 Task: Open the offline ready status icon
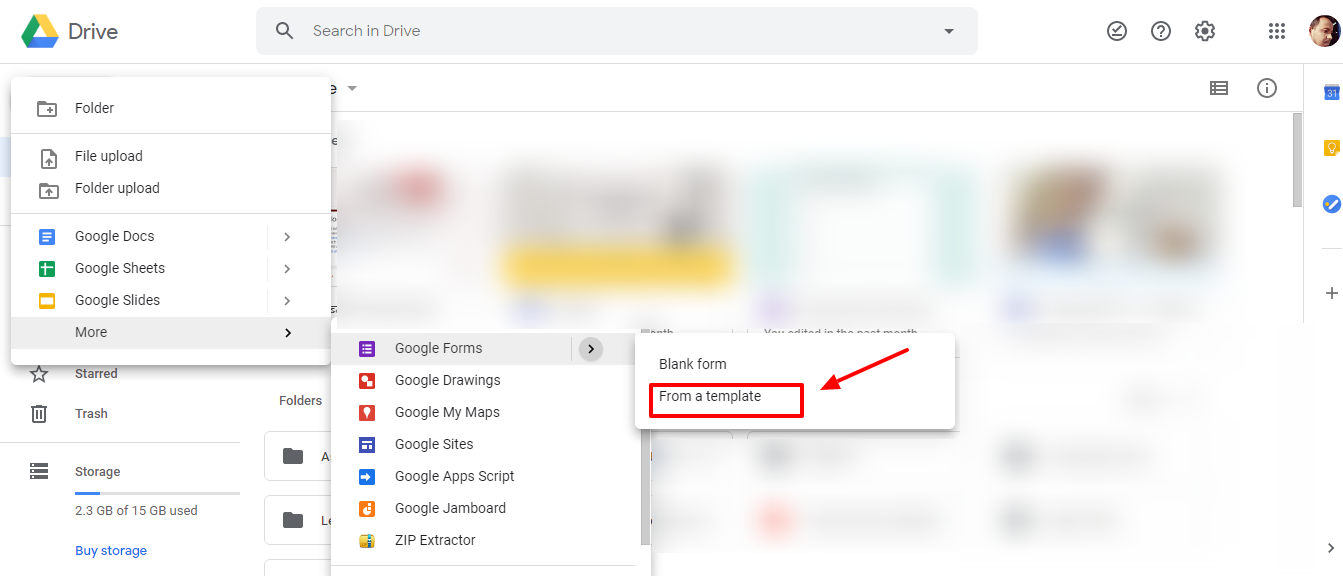click(1117, 31)
